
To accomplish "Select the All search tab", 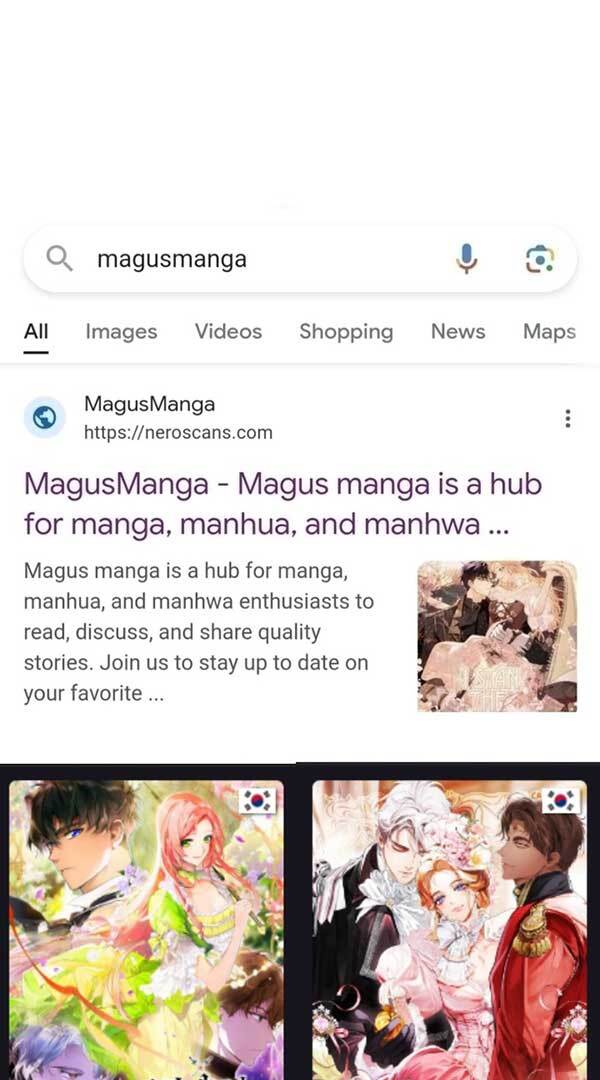I will (36, 331).
